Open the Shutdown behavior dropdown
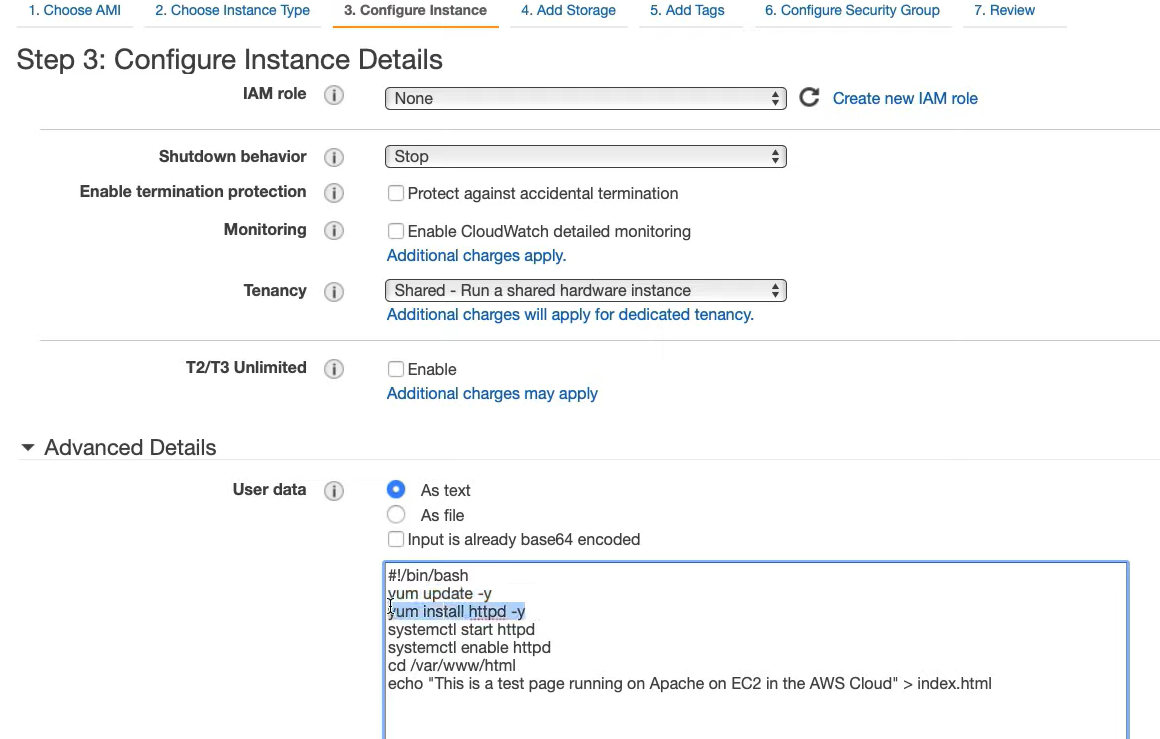 click(585, 157)
